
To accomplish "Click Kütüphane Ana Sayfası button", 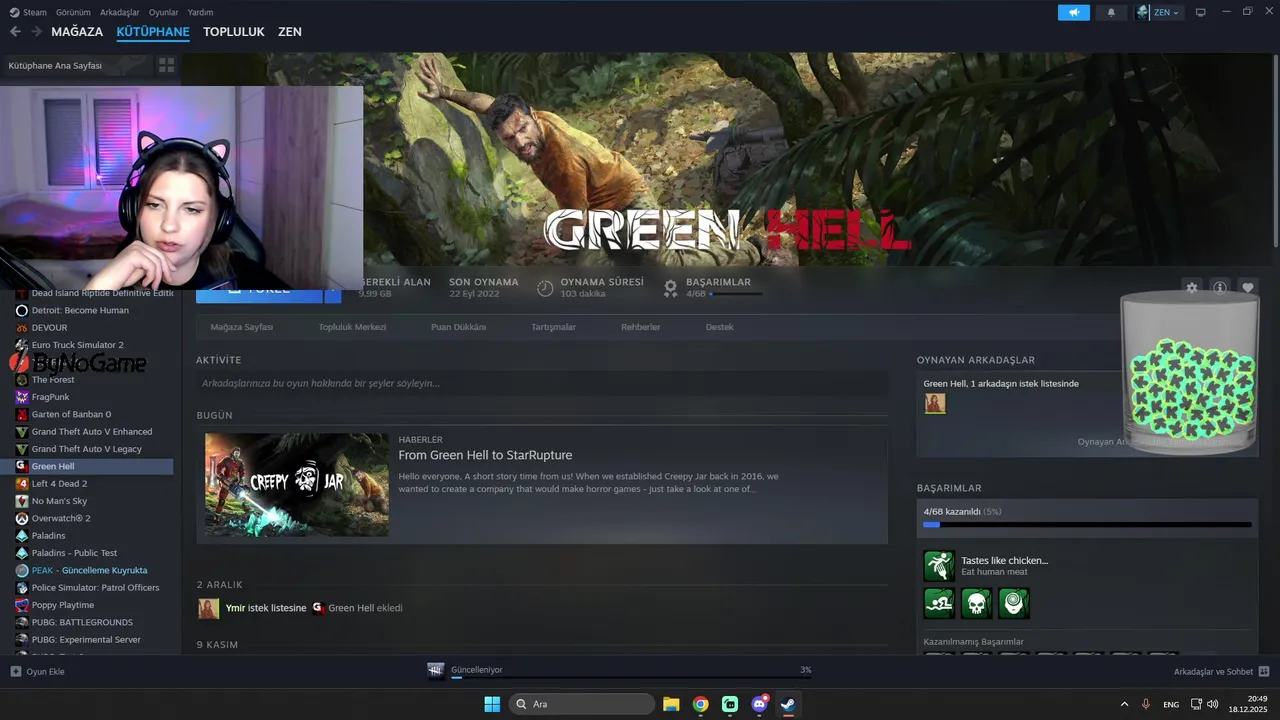I will (76, 65).
